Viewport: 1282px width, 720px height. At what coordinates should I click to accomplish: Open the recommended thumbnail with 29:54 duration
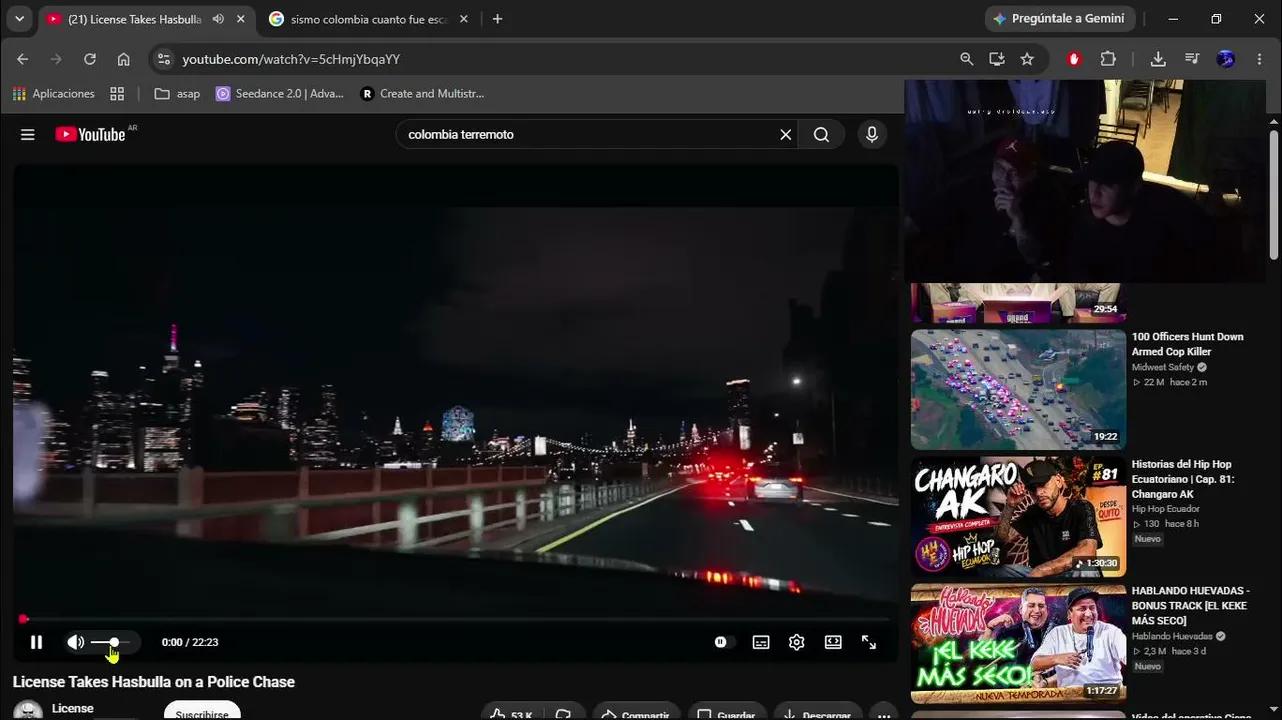pyautogui.click(x=1018, y=303)
